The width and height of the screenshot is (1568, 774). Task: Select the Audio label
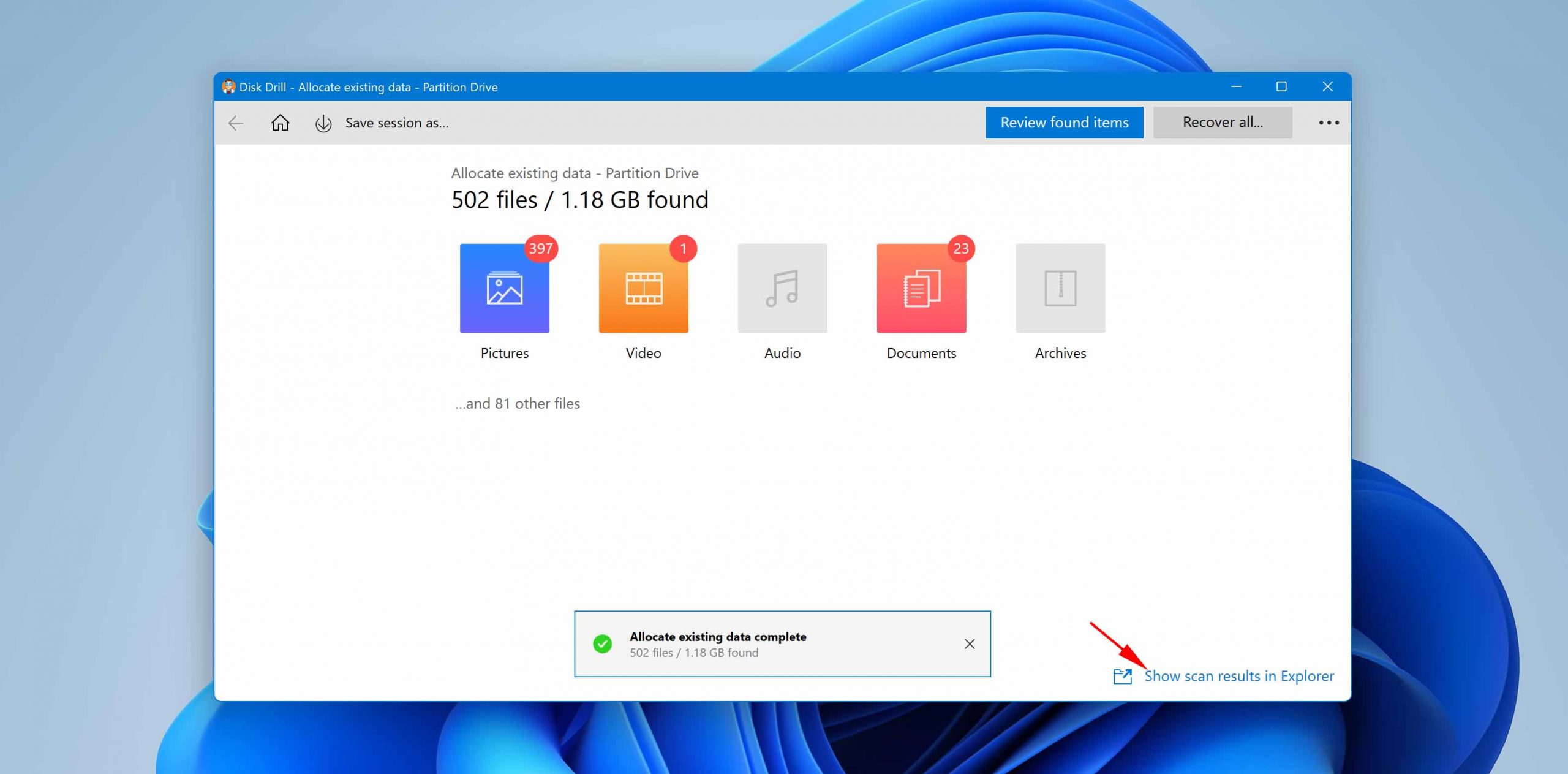pyautogui.click(x=782, y=353)
